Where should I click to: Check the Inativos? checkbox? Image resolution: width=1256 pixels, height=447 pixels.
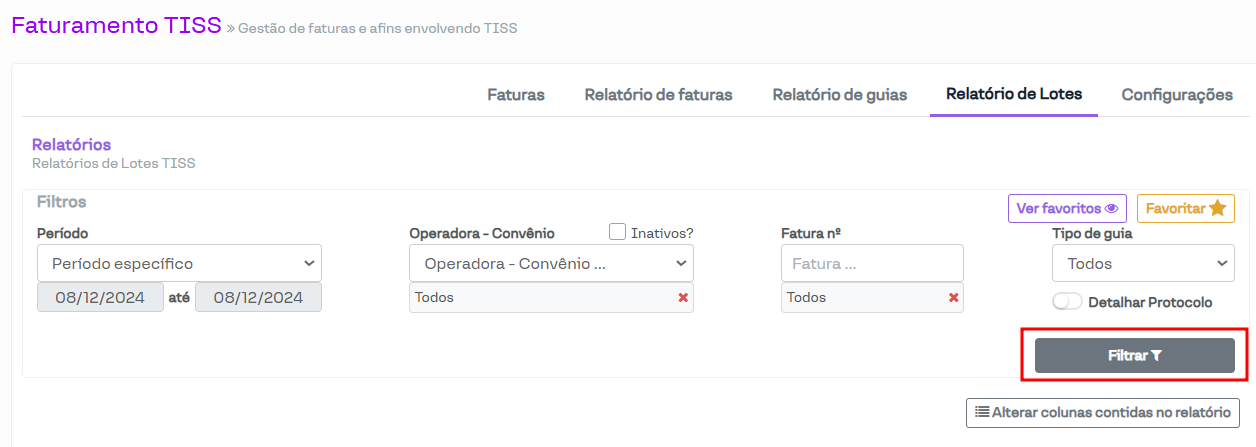point(618,232)
